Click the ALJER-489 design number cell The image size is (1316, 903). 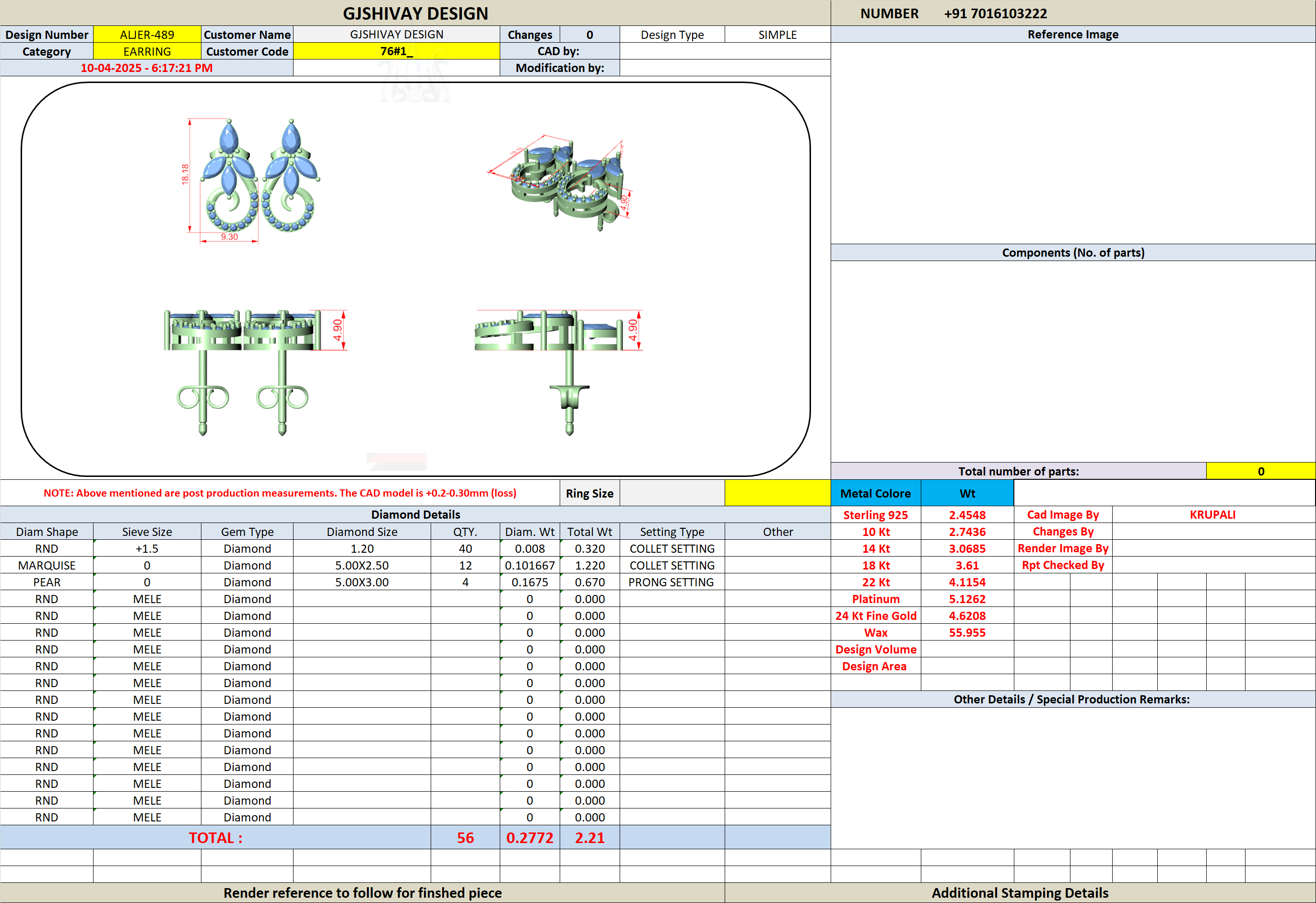[147, 35]
